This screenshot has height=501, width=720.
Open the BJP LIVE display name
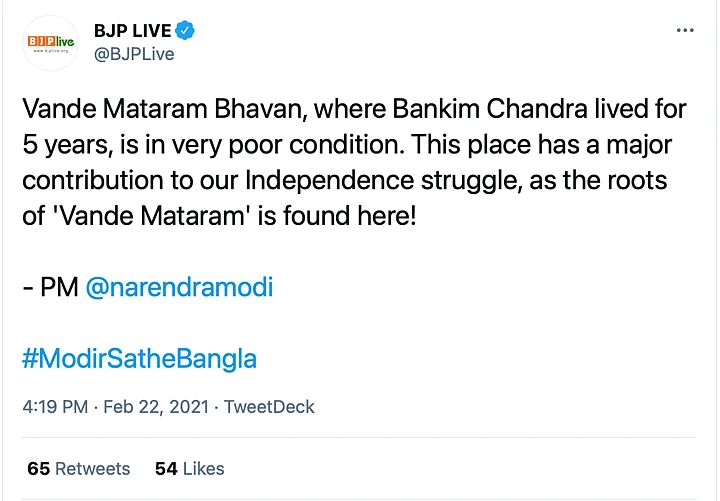coord(132,31)
